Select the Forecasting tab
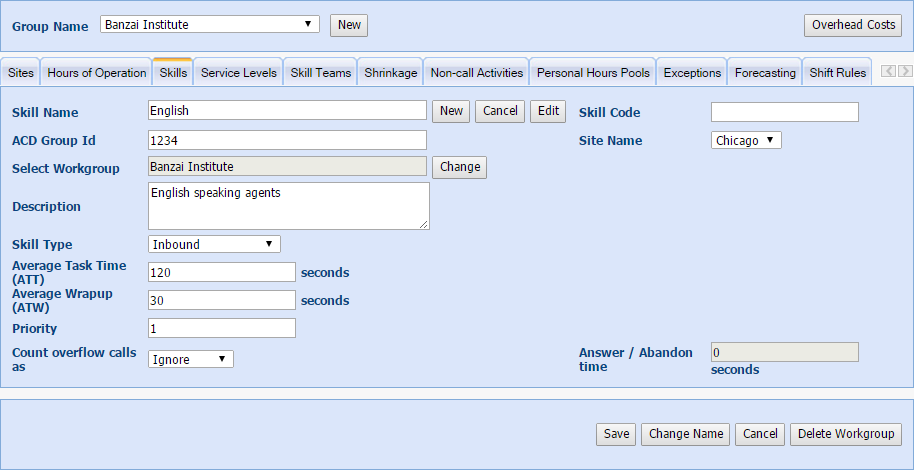This screenshot has height=470, width=914. pyautogui.click(x=765, y=73)
